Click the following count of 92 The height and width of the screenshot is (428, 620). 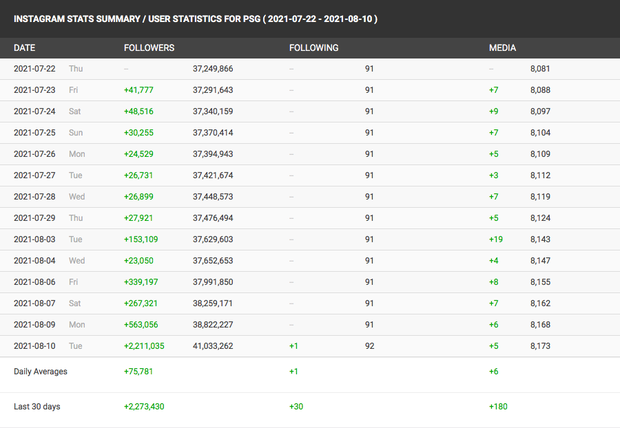click(x=369, y=346)
